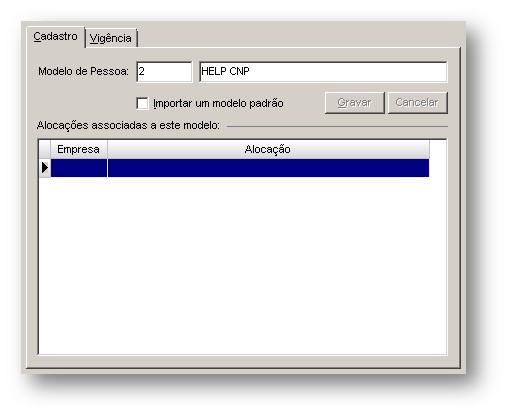The image size is (508, 416).
Task: Focus the HELP CNP description field
Action: 323,72
